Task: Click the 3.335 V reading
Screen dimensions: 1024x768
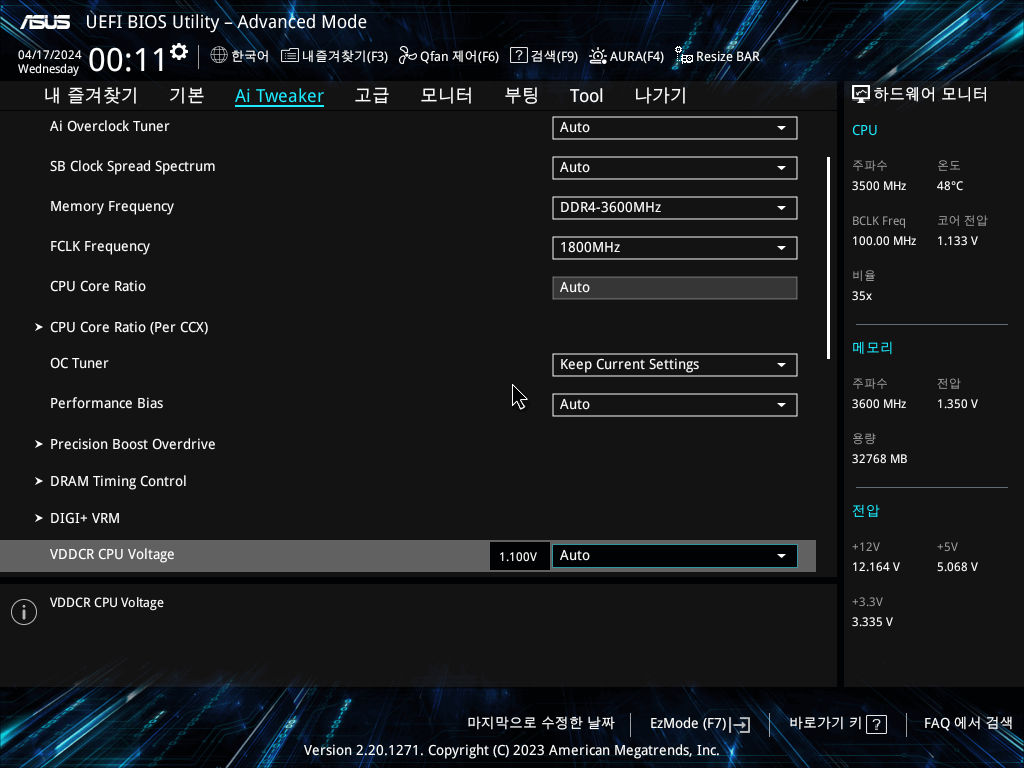Action: click(x=872, y=622)
